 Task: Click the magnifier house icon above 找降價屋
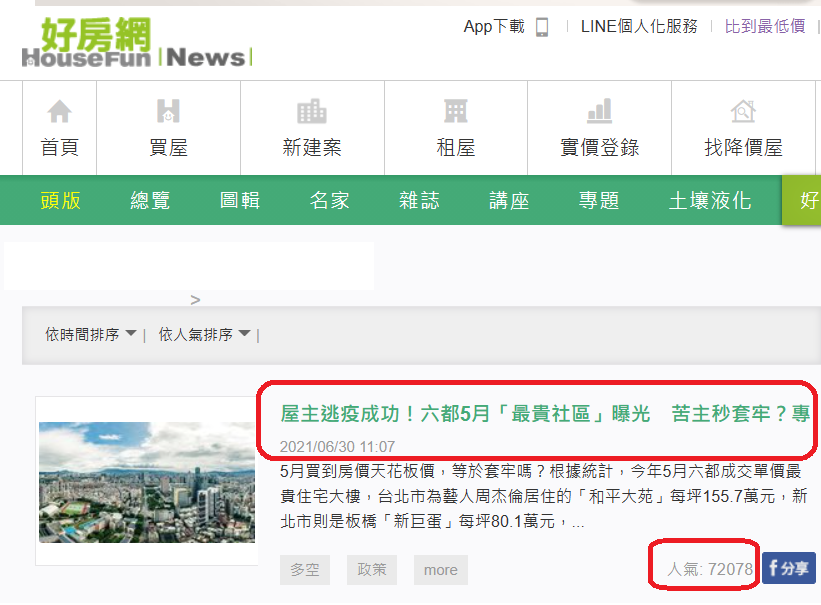pyautogui.click(x=743, y=111)
